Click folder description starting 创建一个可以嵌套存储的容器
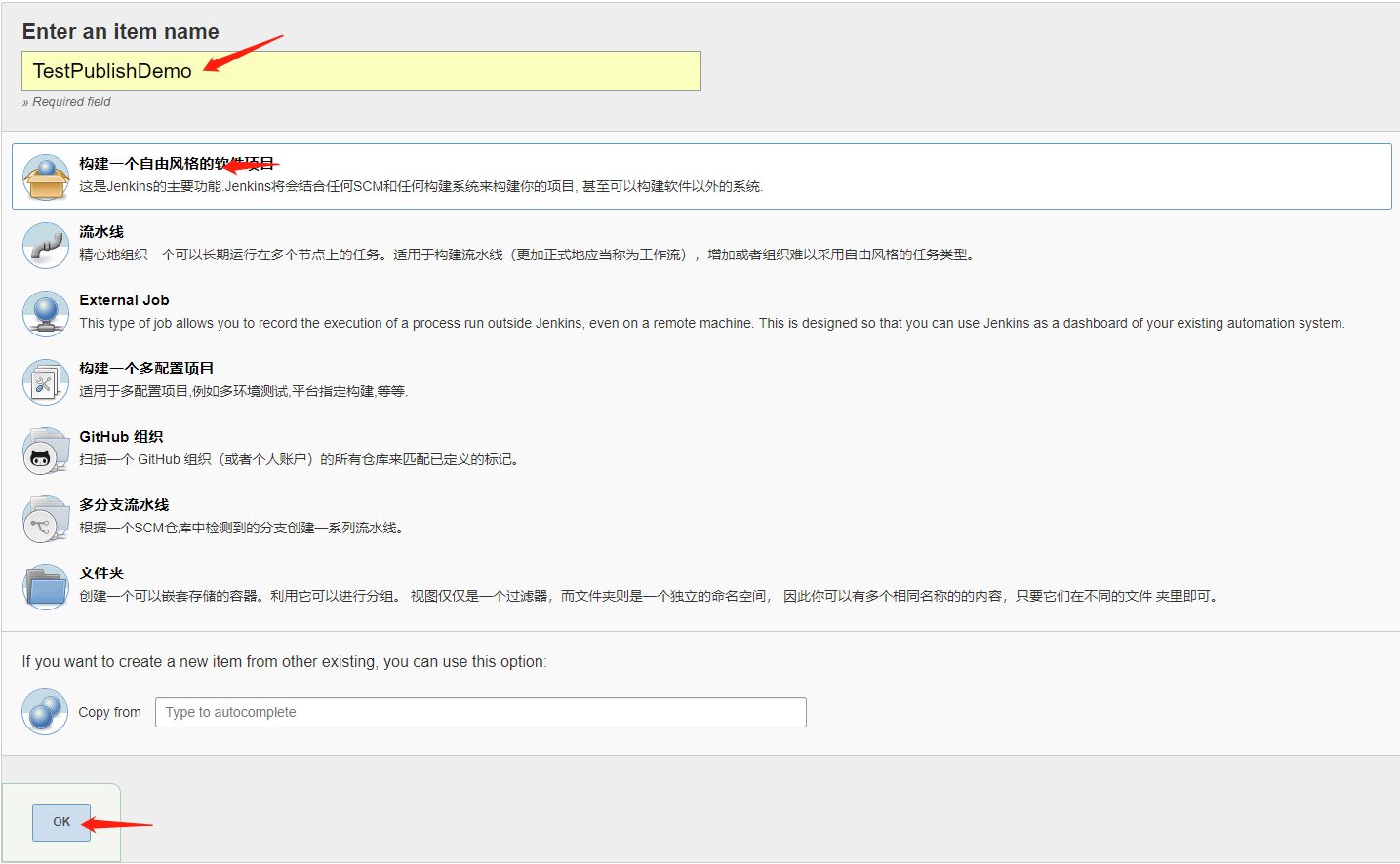The width and height of the screenshot is (1400, 864). [x=650, y=596]
